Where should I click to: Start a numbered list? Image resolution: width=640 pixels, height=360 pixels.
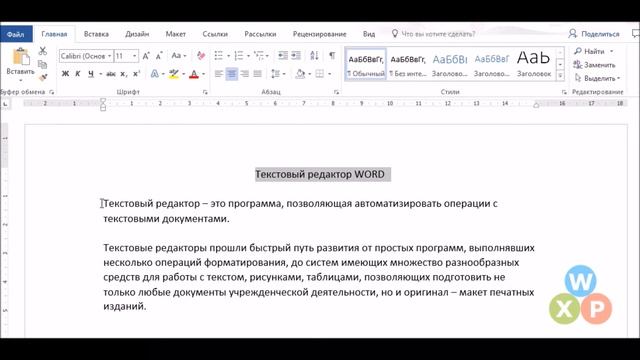pos(239,56)
